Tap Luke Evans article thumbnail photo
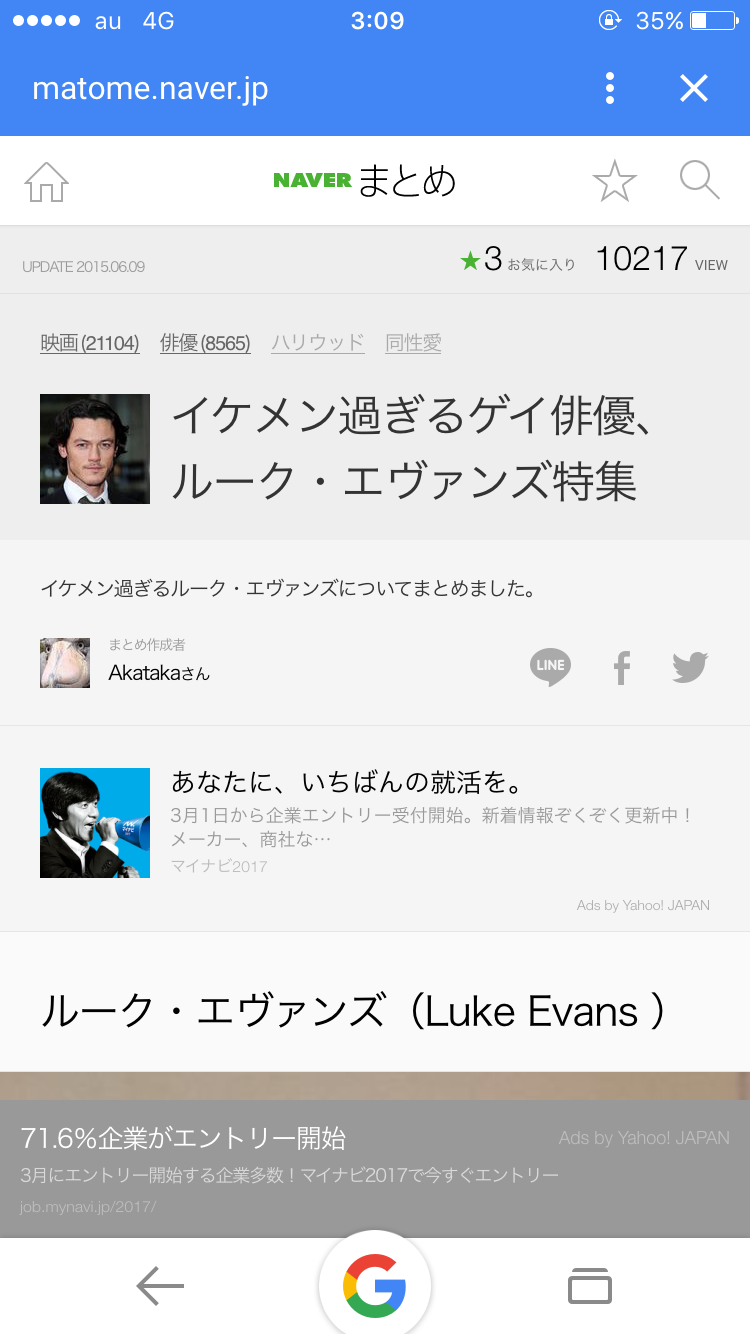 95,449
